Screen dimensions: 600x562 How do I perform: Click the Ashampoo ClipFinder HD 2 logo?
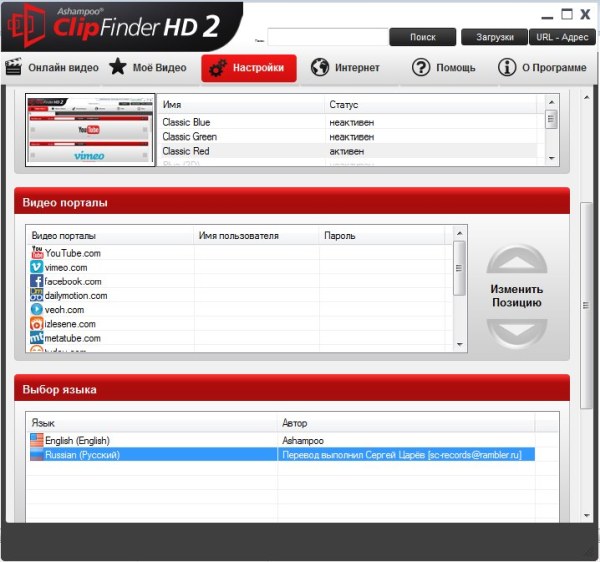[x=115, y=26]
